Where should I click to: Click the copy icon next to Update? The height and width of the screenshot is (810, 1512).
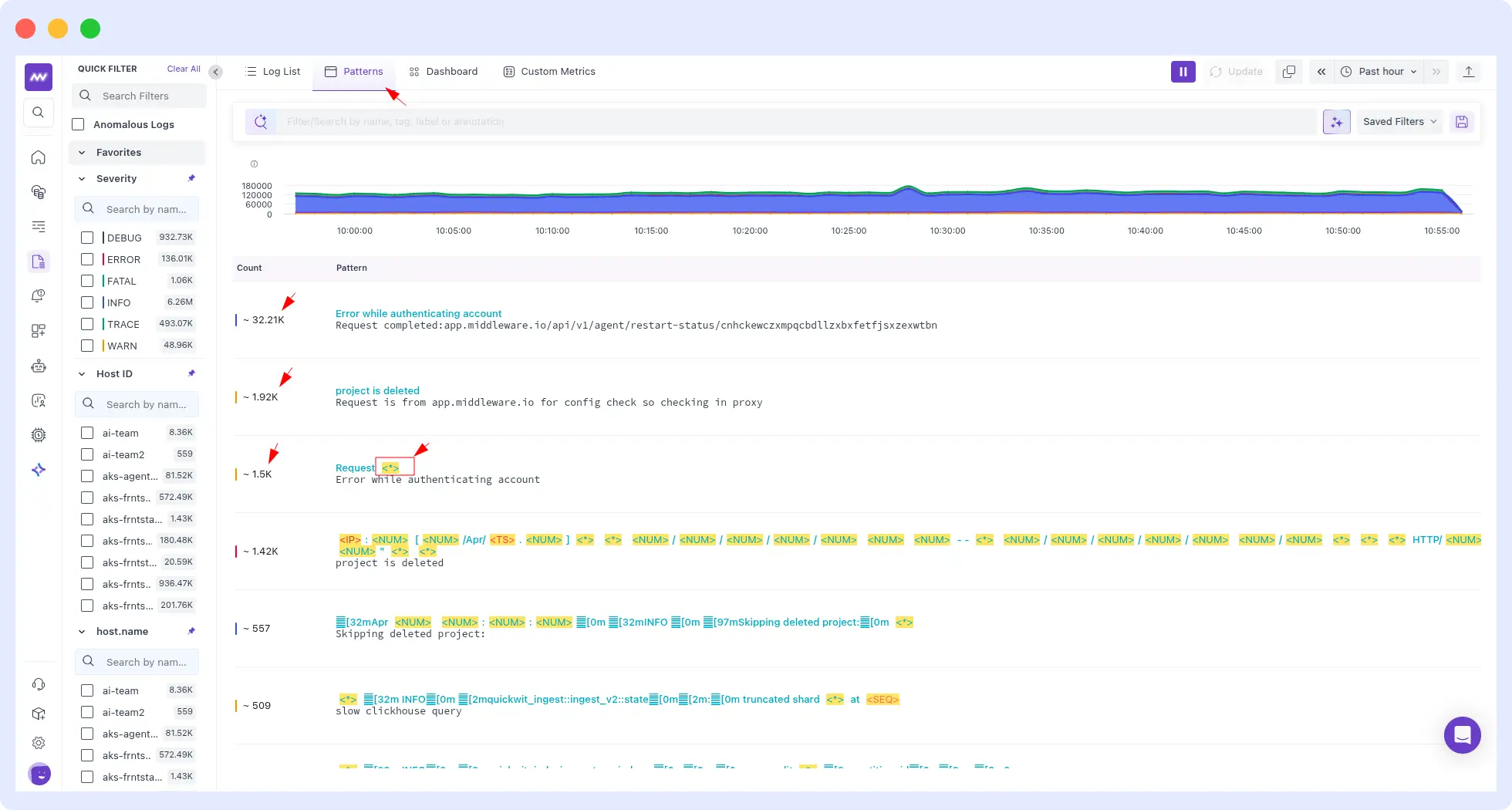(x=1288, y=71)
